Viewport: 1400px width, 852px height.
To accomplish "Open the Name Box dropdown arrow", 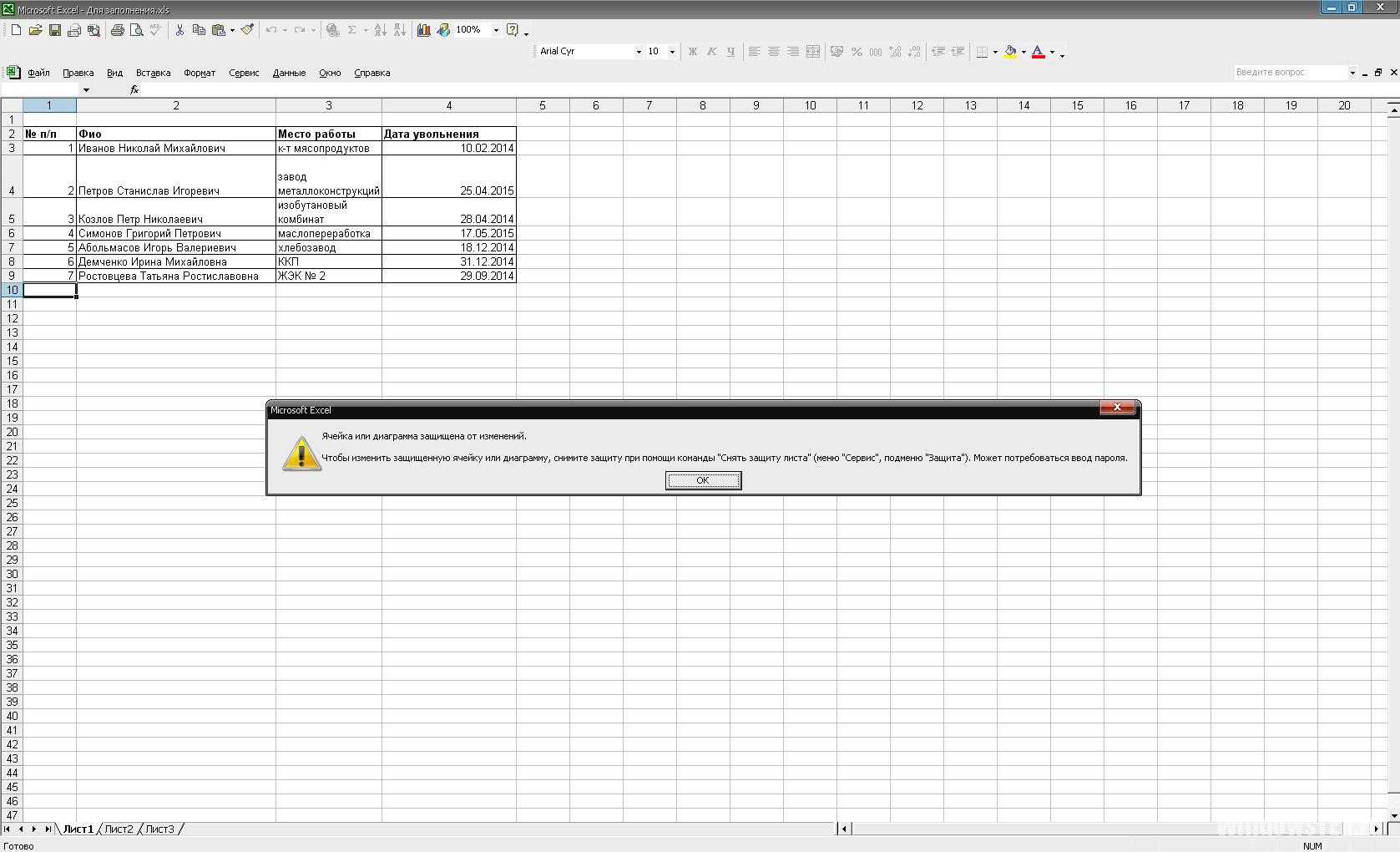I will coord(86,89).
